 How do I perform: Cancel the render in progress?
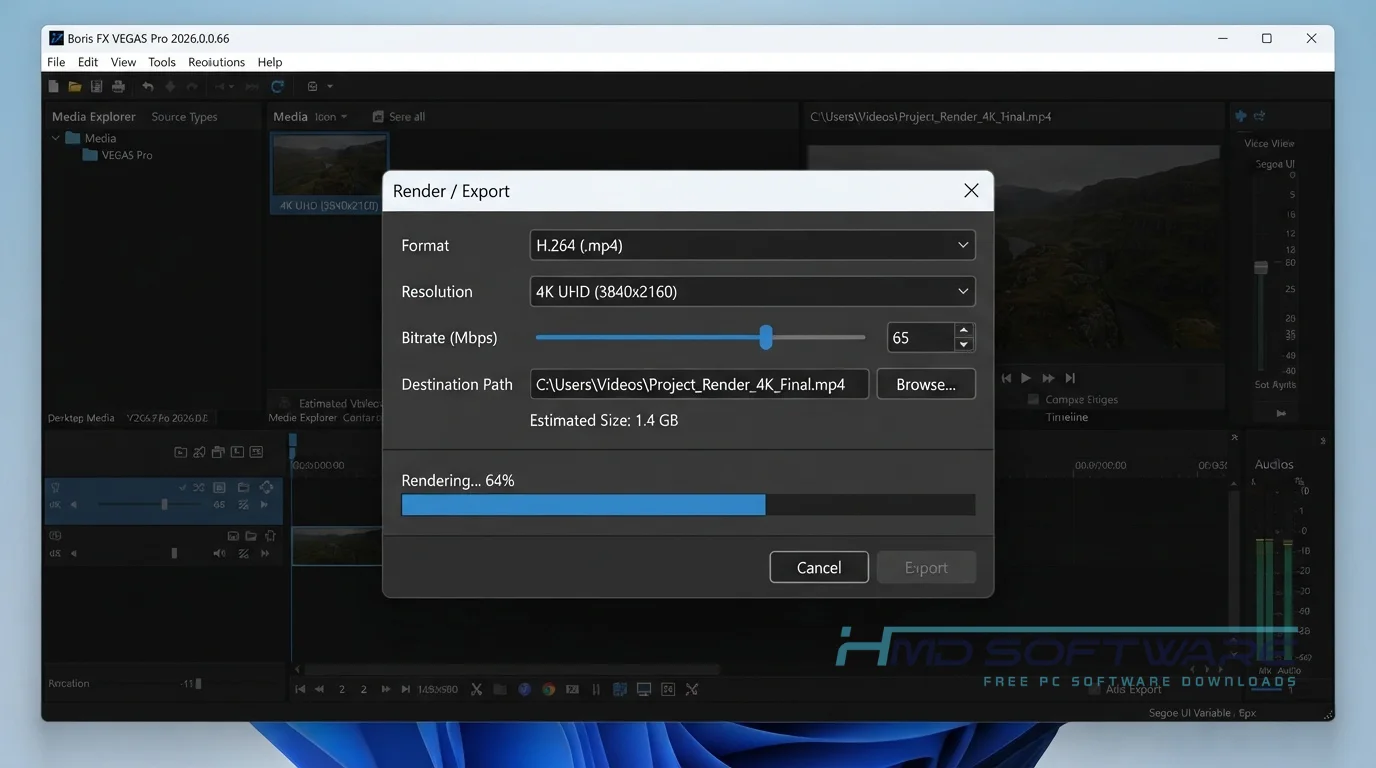coord(819,567)
